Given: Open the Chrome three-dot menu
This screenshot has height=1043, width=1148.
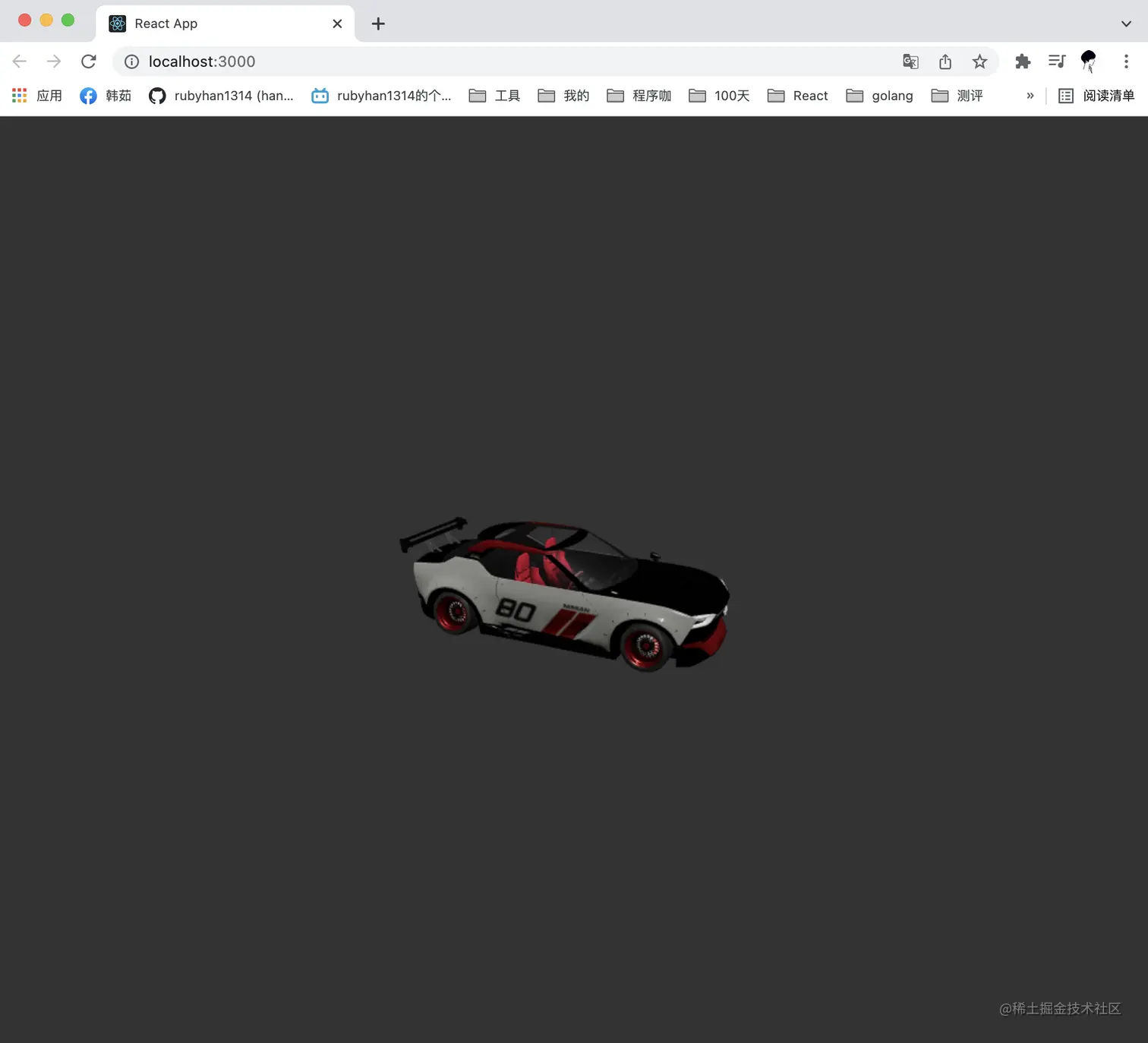Looking at the screenshot, I should (1126, 61).
